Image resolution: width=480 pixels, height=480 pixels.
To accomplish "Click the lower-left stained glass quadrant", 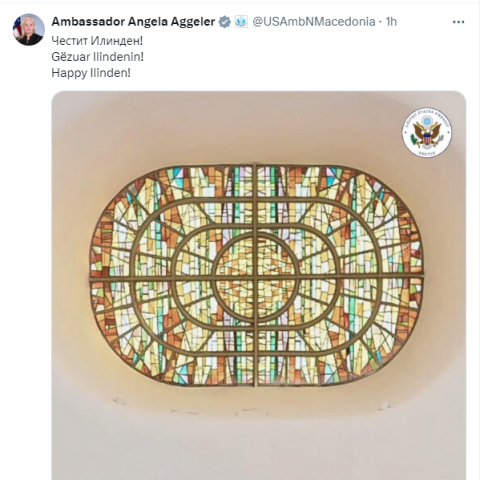I will pos(172,333).
